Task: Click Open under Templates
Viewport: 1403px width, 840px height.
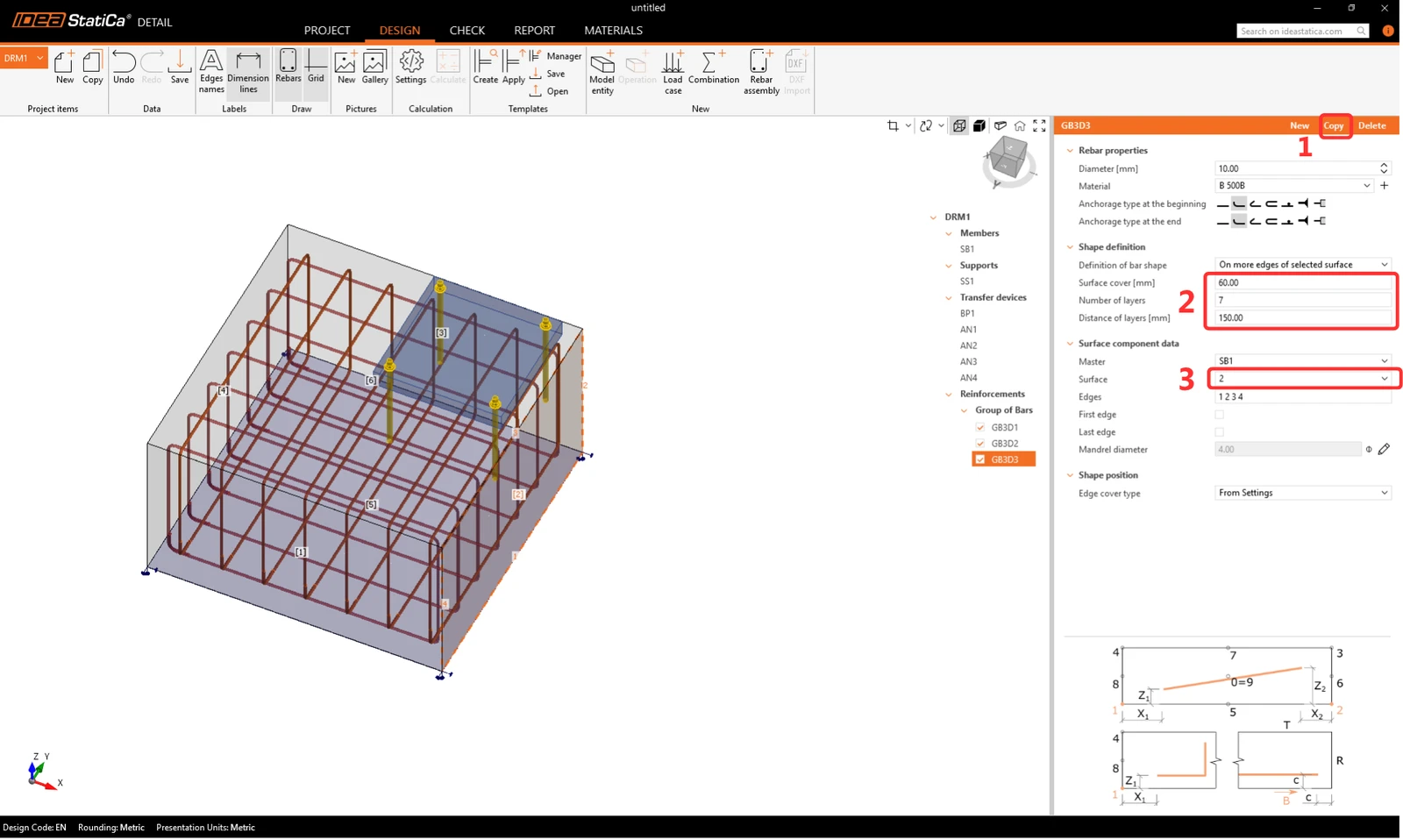Action: 549,91
